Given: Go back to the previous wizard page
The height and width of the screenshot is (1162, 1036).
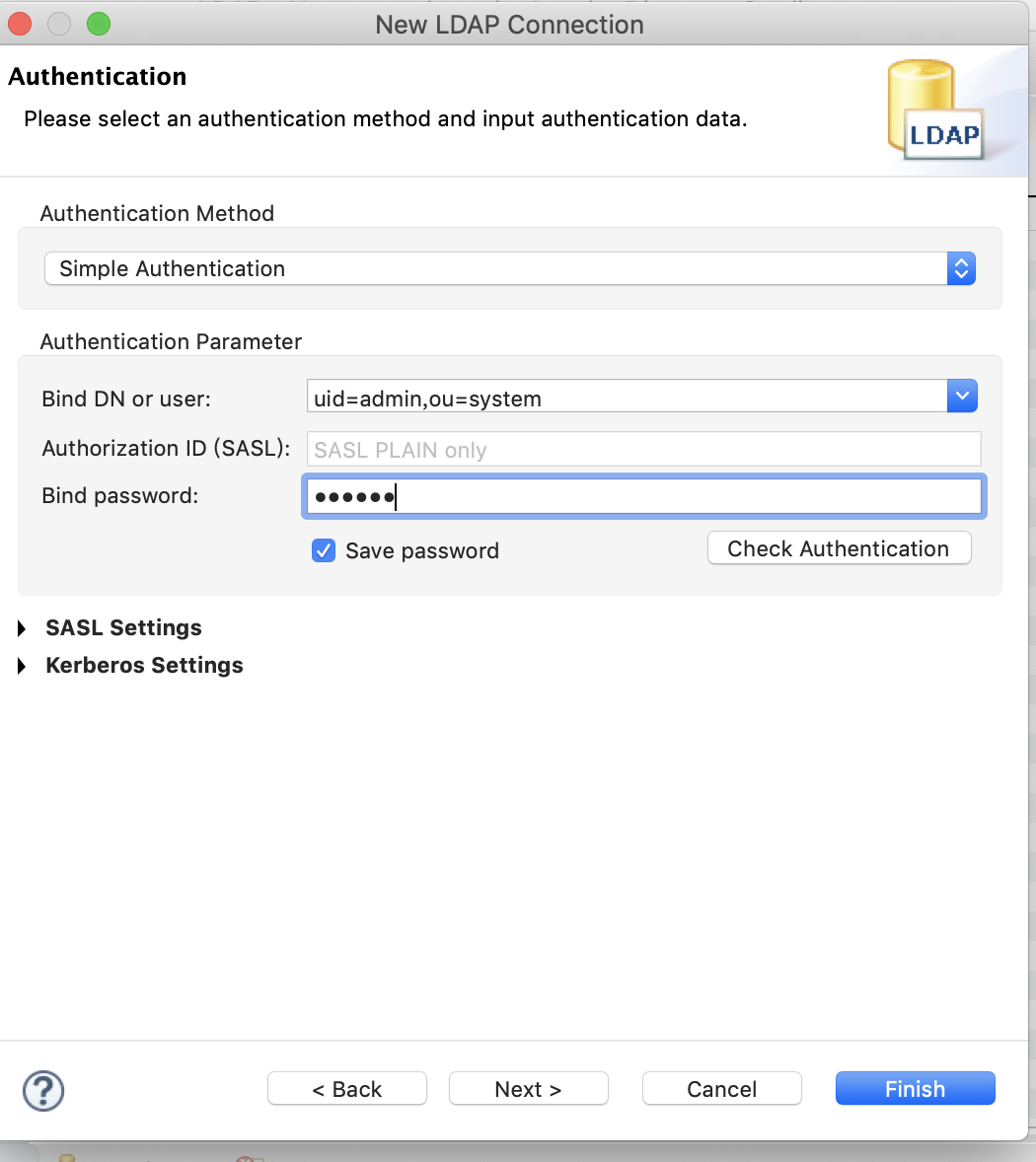Looking at the screenshot, I should point(346,1088).
